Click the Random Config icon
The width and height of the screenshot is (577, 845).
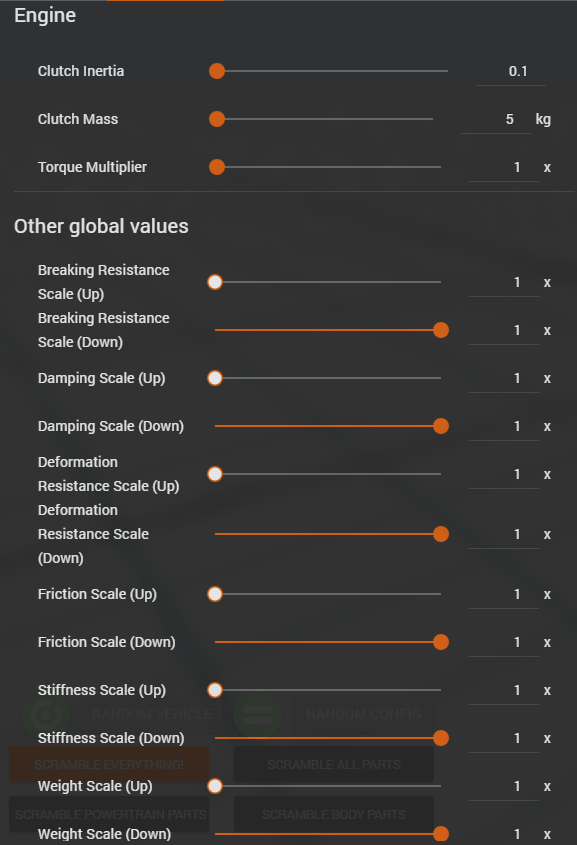258,715
